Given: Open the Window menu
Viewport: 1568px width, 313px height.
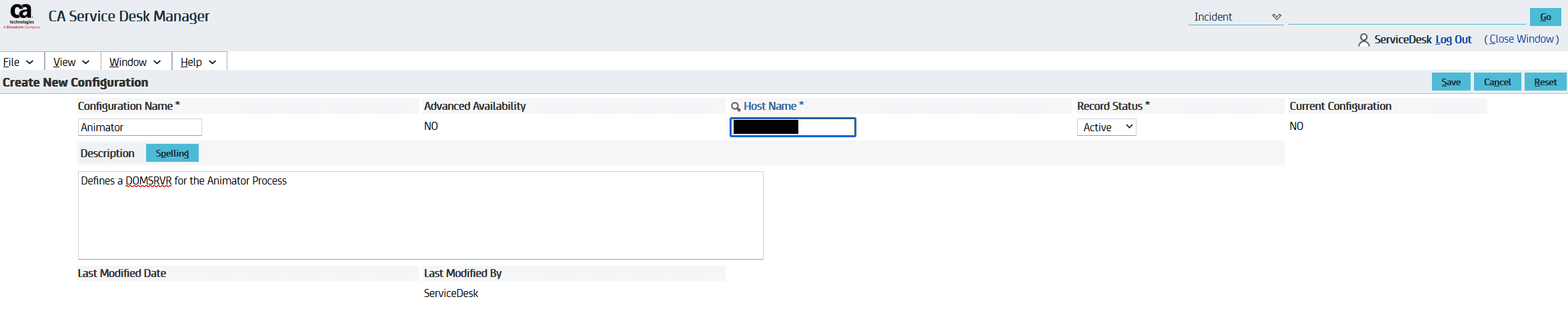Looking at the screenshot, I should (x=135, y=62).
